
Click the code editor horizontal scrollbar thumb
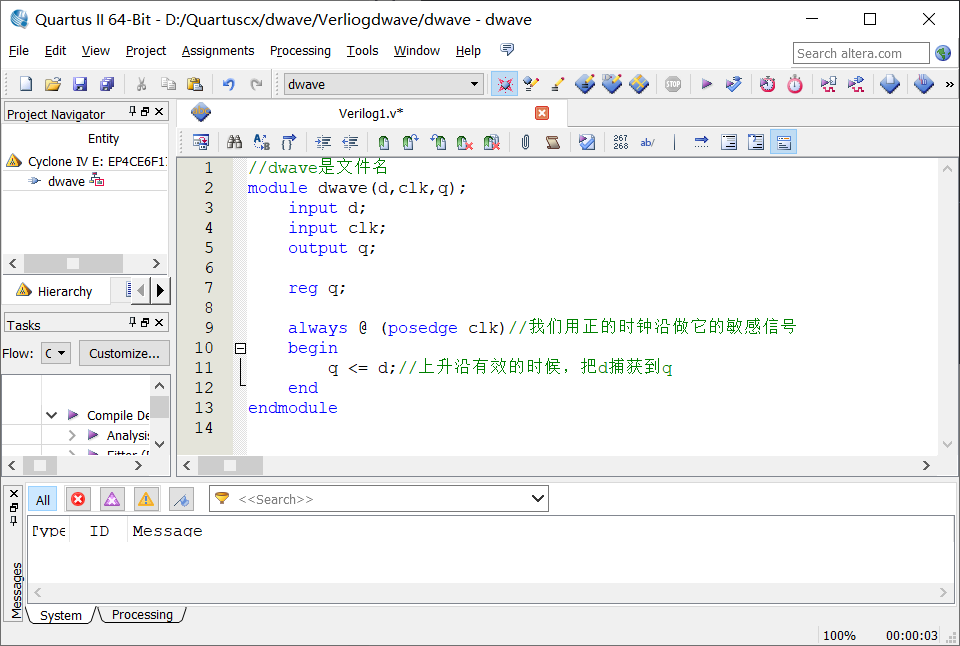(230, 465)
